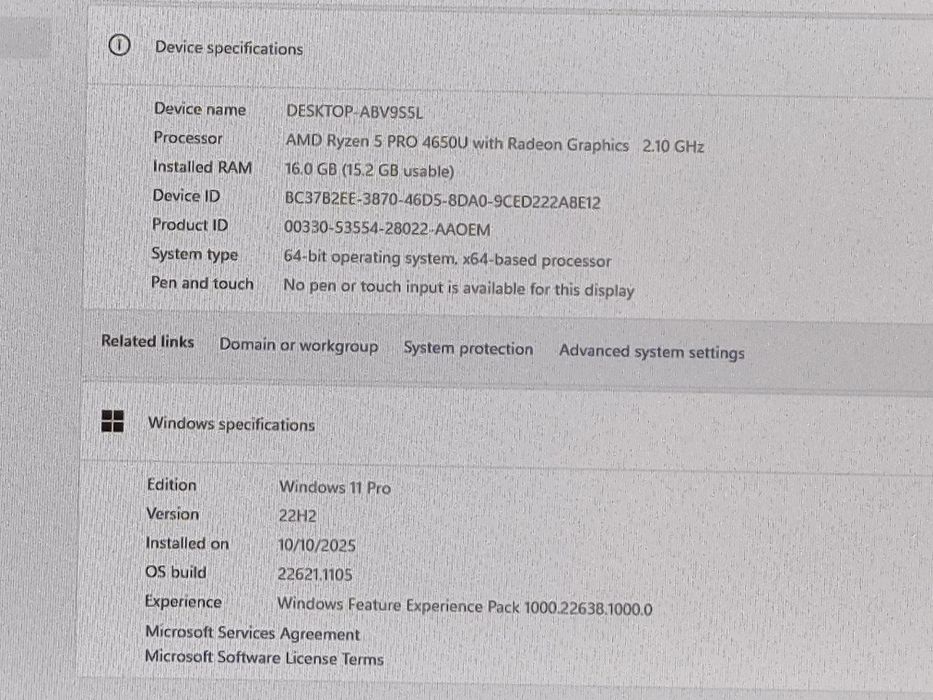Select the version value 22H2
Image resolution: width=933 pixels, height=700 pixels.
[x=298, y=515]
